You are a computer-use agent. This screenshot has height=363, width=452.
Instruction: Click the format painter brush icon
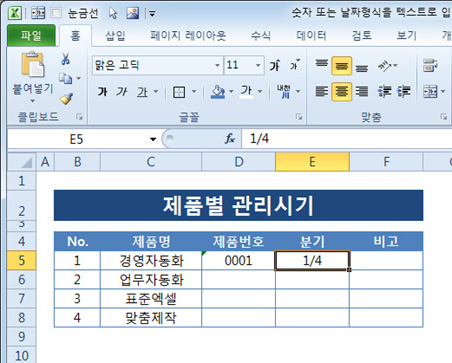[66, 99]
